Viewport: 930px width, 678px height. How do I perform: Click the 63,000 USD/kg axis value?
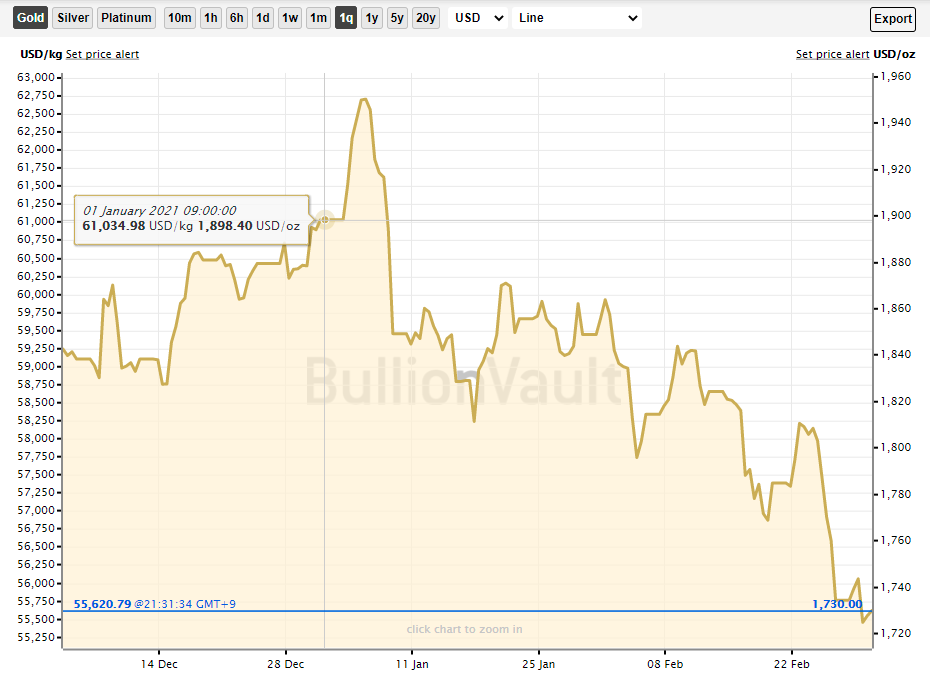[36, 77]
